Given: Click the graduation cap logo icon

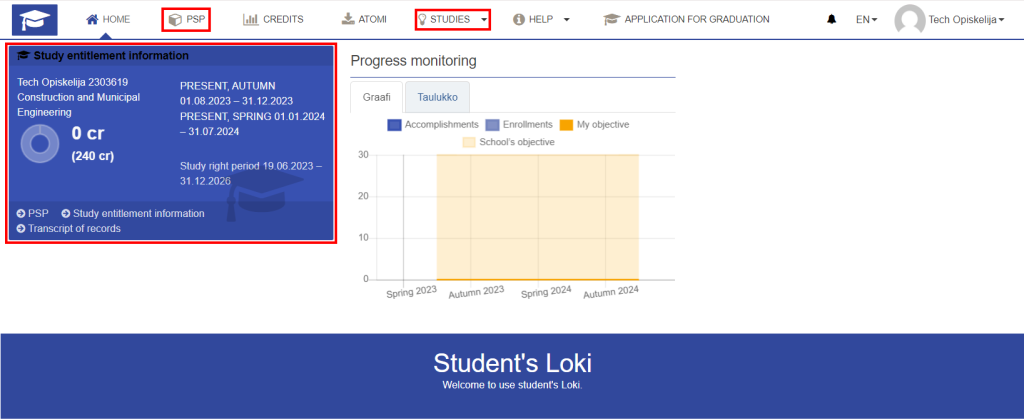Looking at the screenshot, I should [x=35, y=20].
